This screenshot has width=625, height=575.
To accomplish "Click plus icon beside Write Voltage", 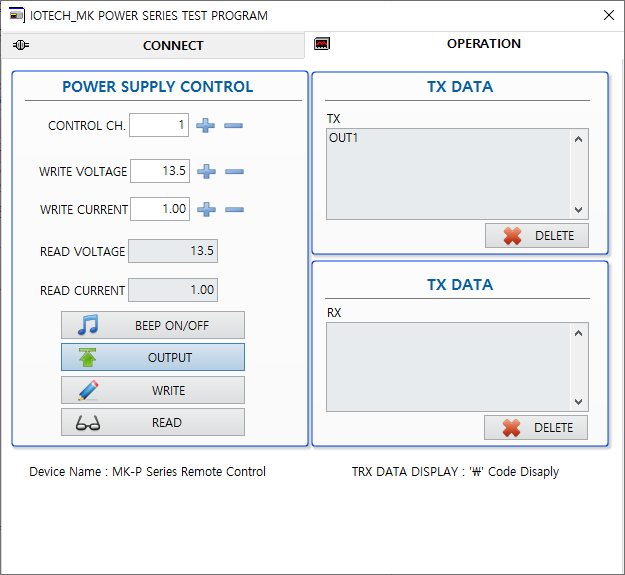I will point(206,171).
